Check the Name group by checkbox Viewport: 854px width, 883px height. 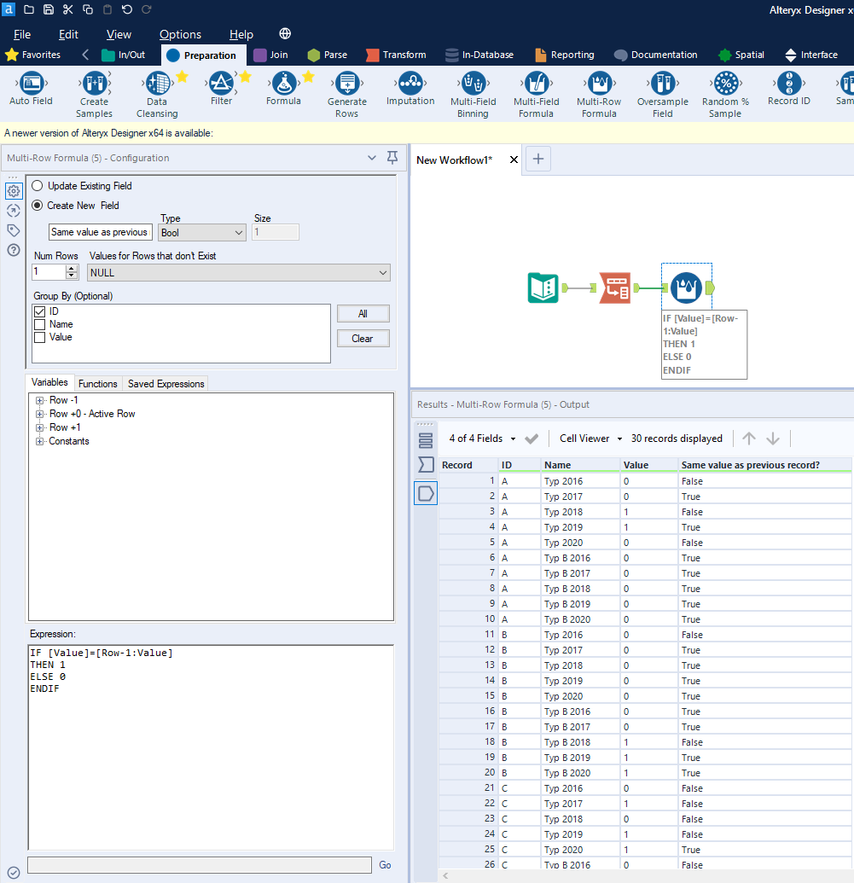39,325
